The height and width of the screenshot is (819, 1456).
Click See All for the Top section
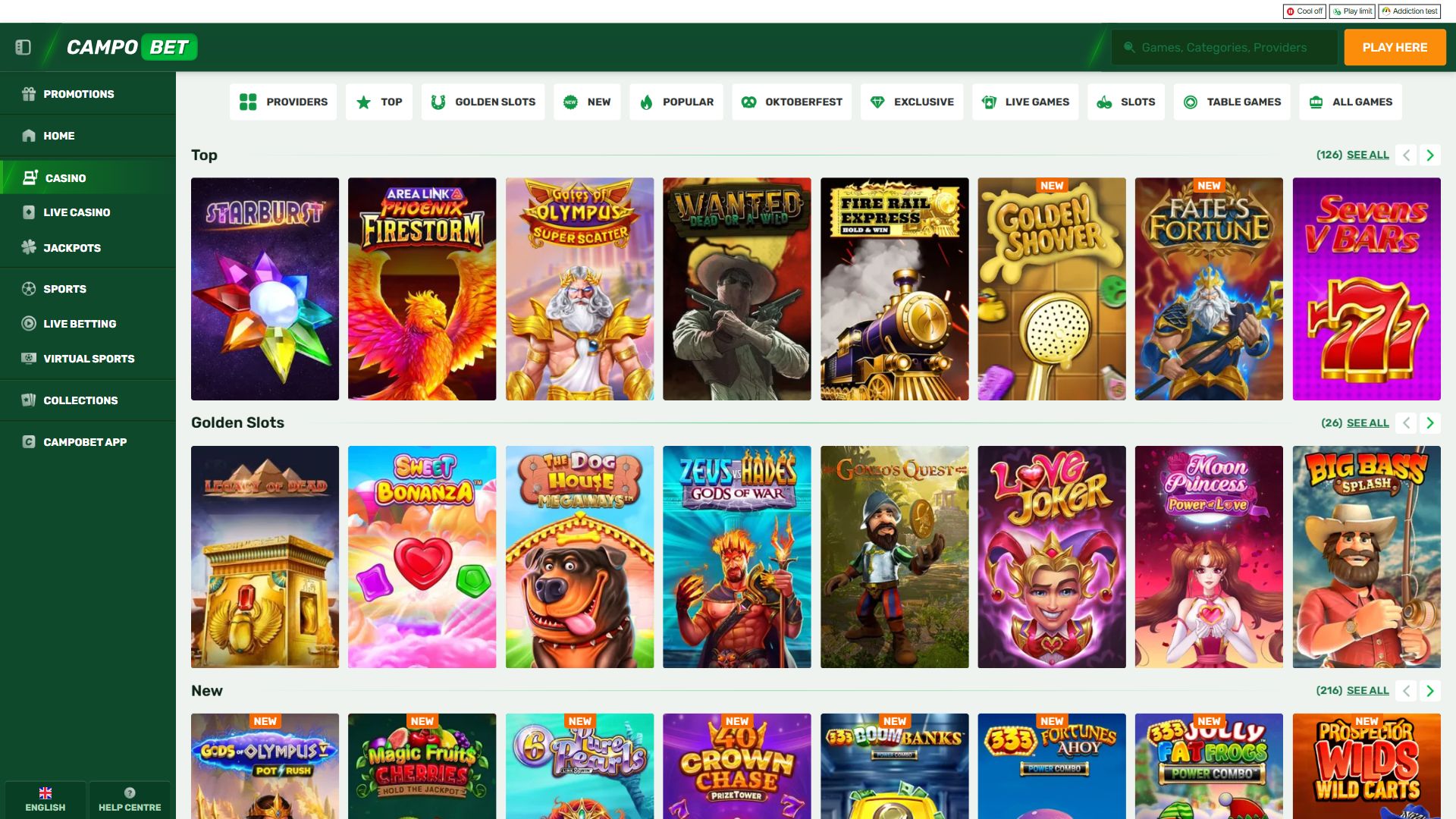[x=1367, y=155]
